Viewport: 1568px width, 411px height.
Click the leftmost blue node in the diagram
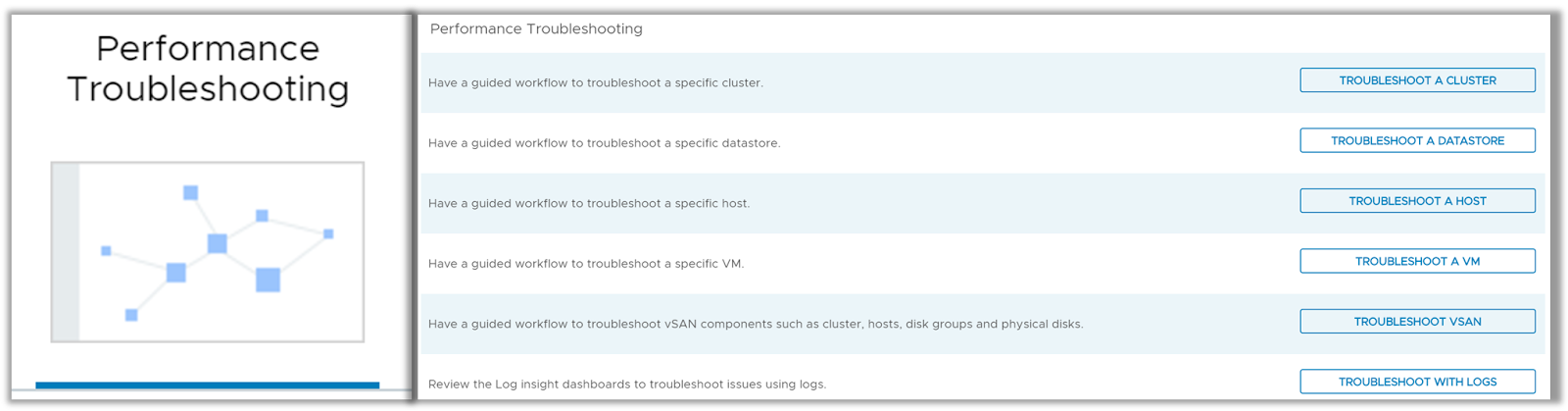point(106,251)
